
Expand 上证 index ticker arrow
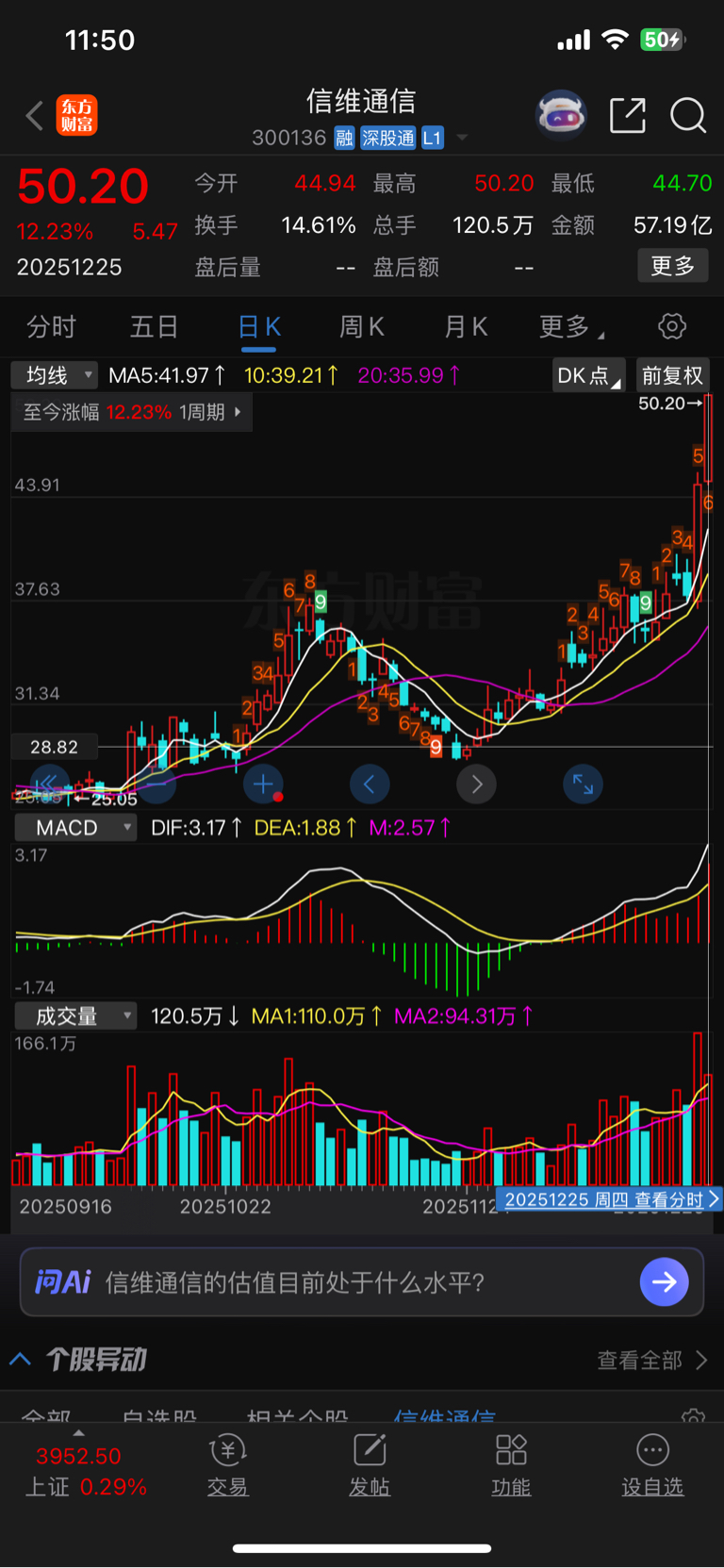point(78,1433)
